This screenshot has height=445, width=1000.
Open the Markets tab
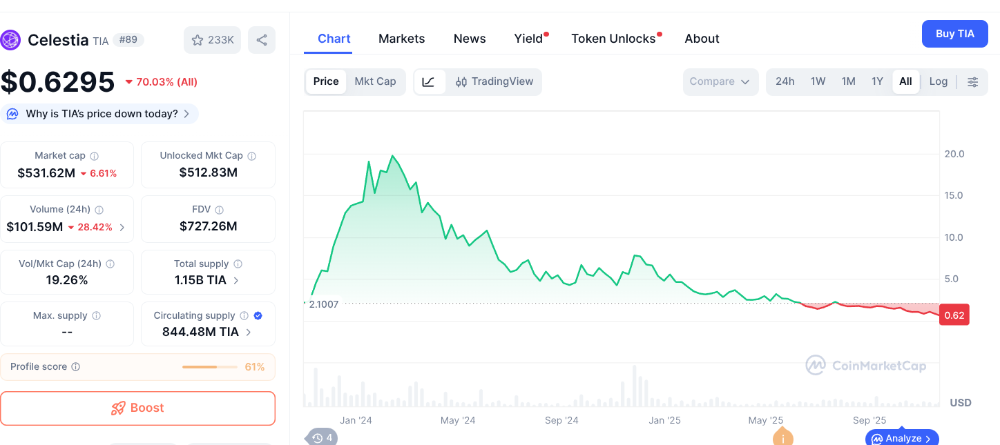tap(401, 39)
